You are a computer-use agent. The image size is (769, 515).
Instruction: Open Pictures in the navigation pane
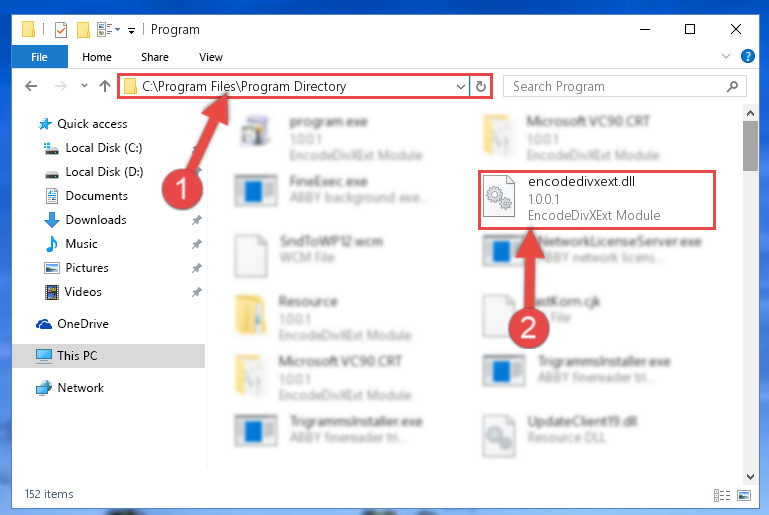[87, 268]
